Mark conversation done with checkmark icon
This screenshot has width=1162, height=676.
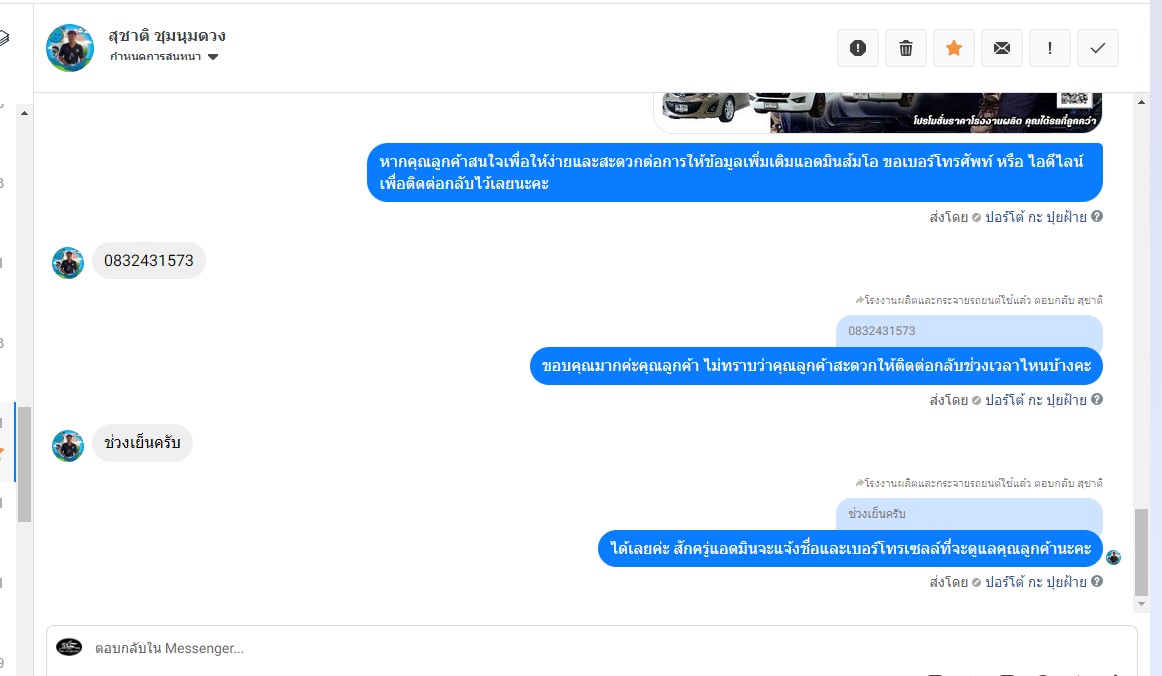coord(1098,48)
